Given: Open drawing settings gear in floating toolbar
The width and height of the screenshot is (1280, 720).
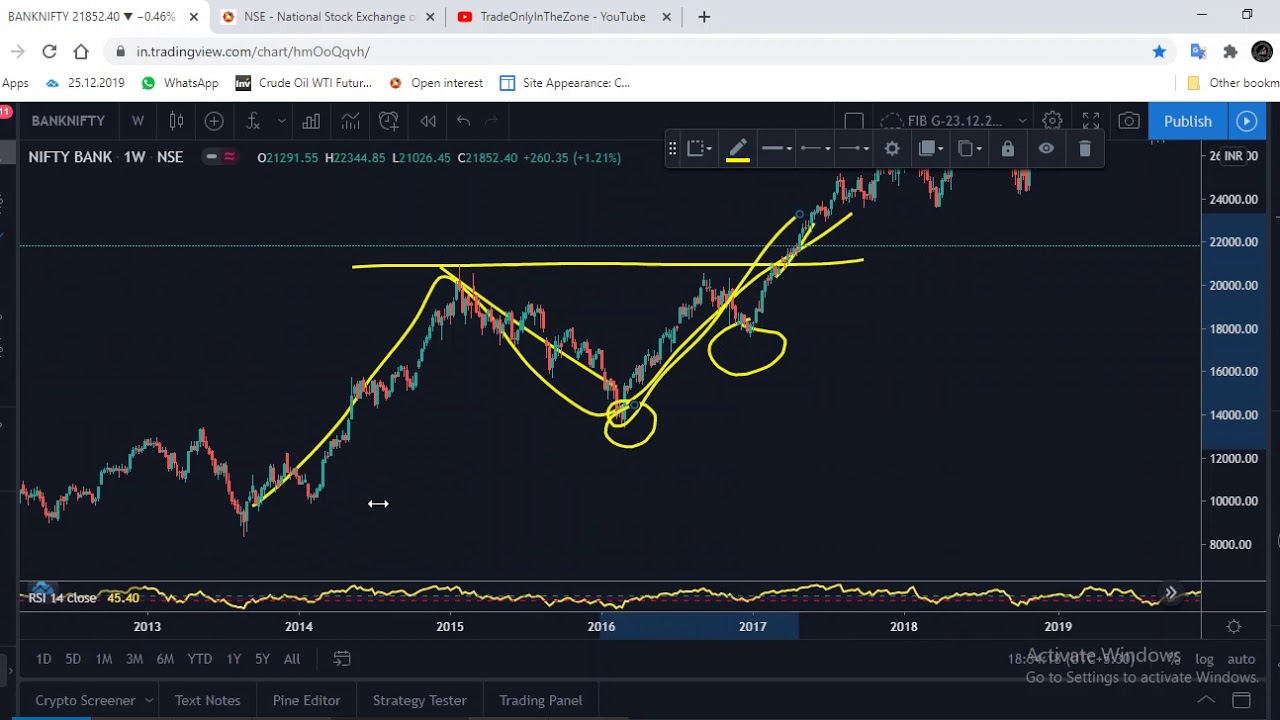Looking at the screenshot, I should 892,149.
